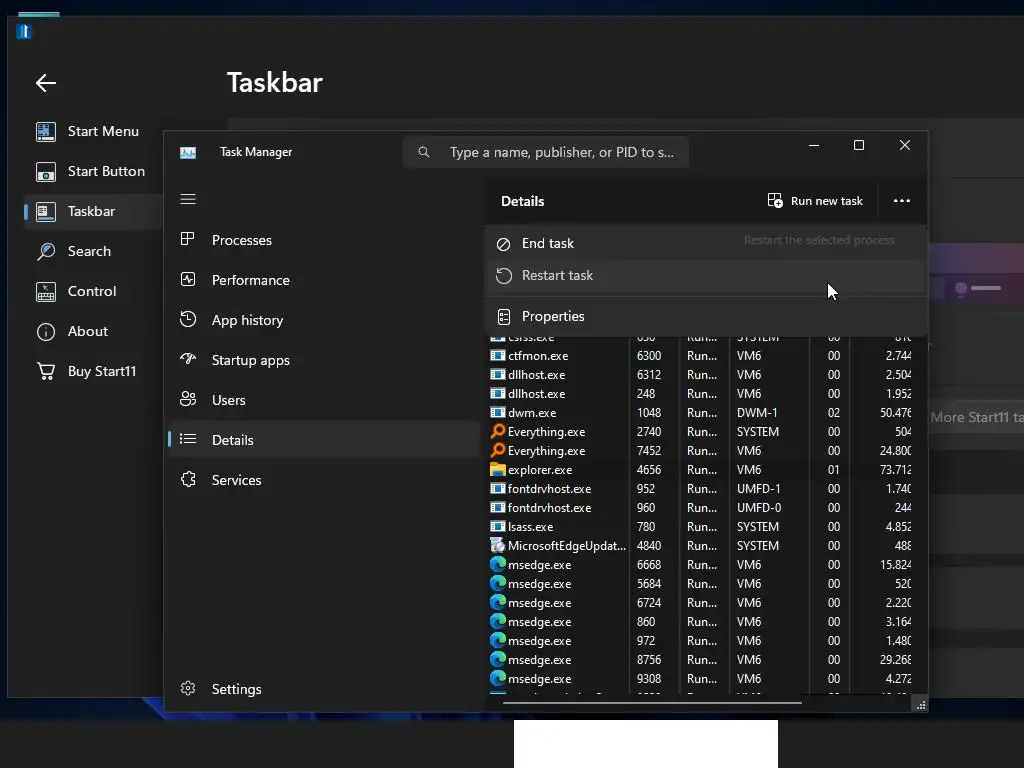Choose Restart task from the menu
Screen dimensions: 1024x768
[706, 276]
